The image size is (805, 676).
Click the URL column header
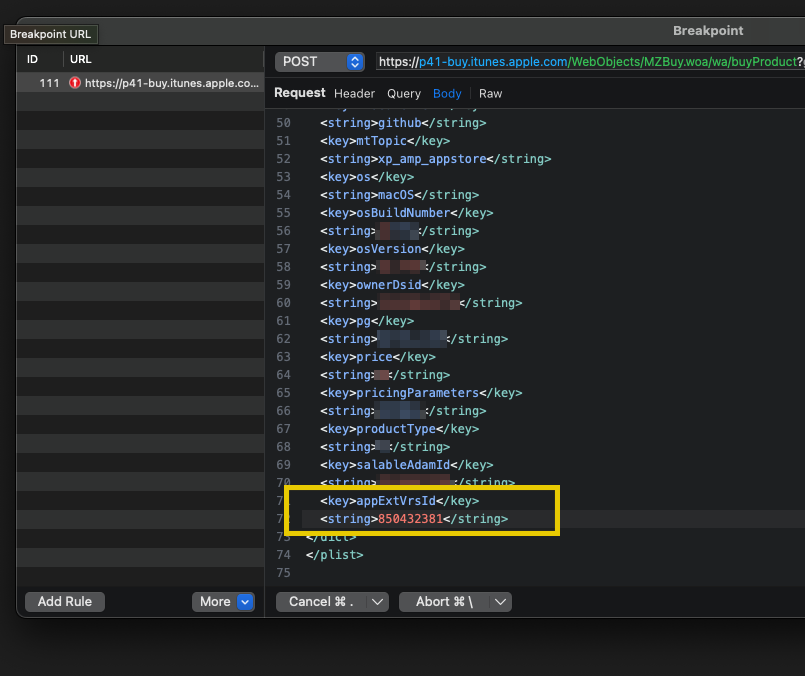pyautogui.click(x=81, y=59)
